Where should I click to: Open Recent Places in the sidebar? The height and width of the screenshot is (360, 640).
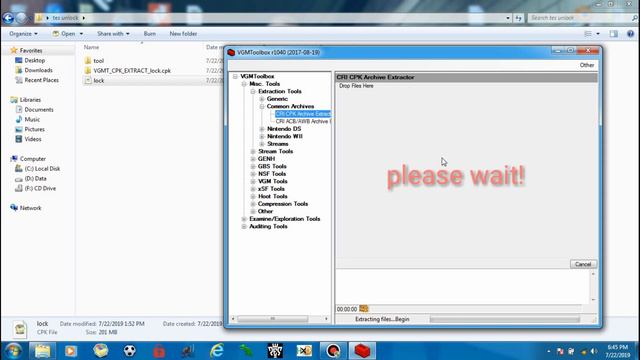41,80
